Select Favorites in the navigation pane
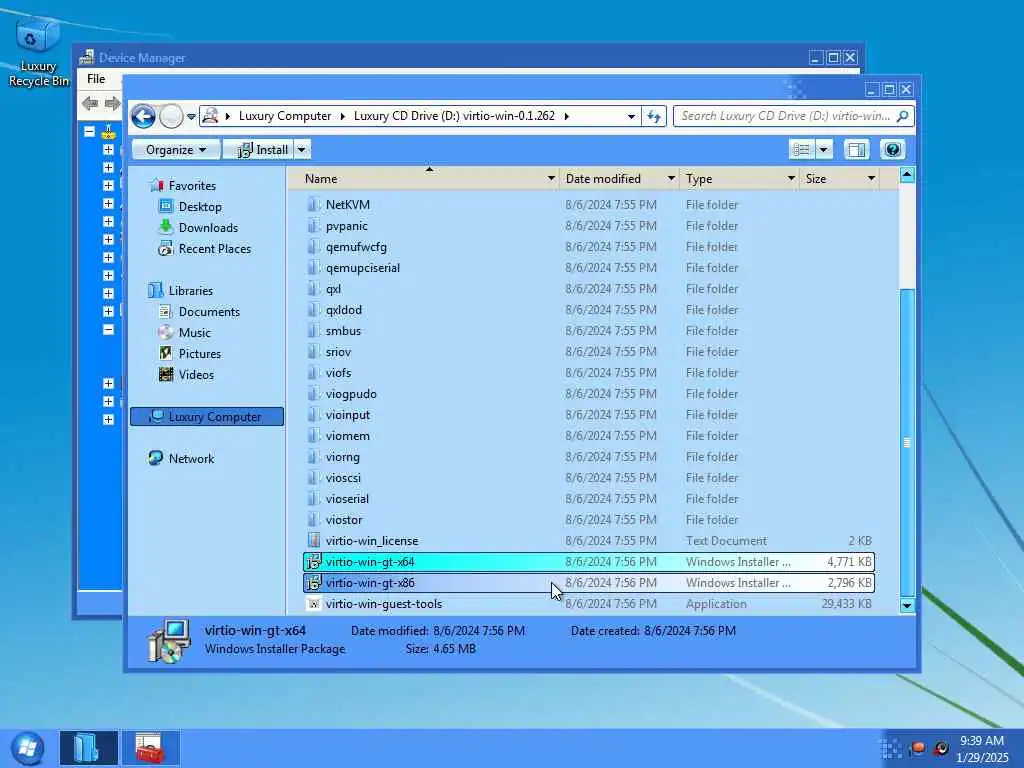This screenshot has height=768, width=1024. 191,186
